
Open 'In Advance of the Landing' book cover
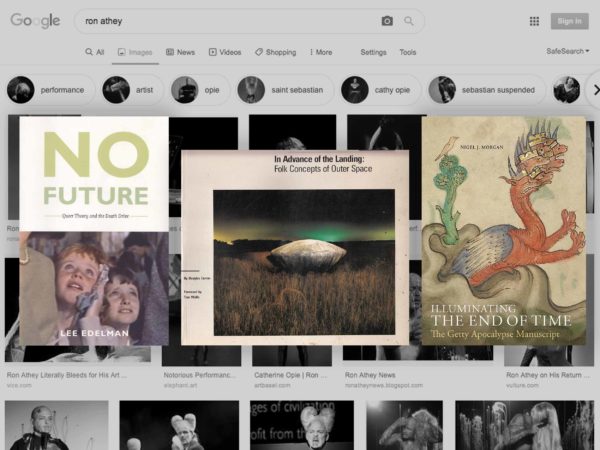[x=295, y=248]
